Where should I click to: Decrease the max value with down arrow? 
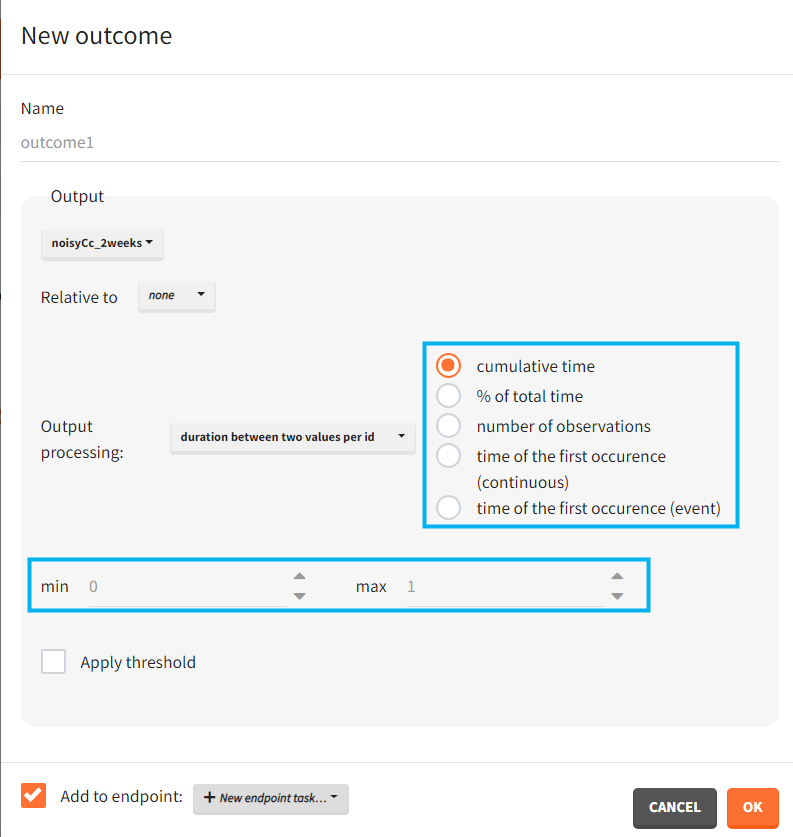click(617, 596)
